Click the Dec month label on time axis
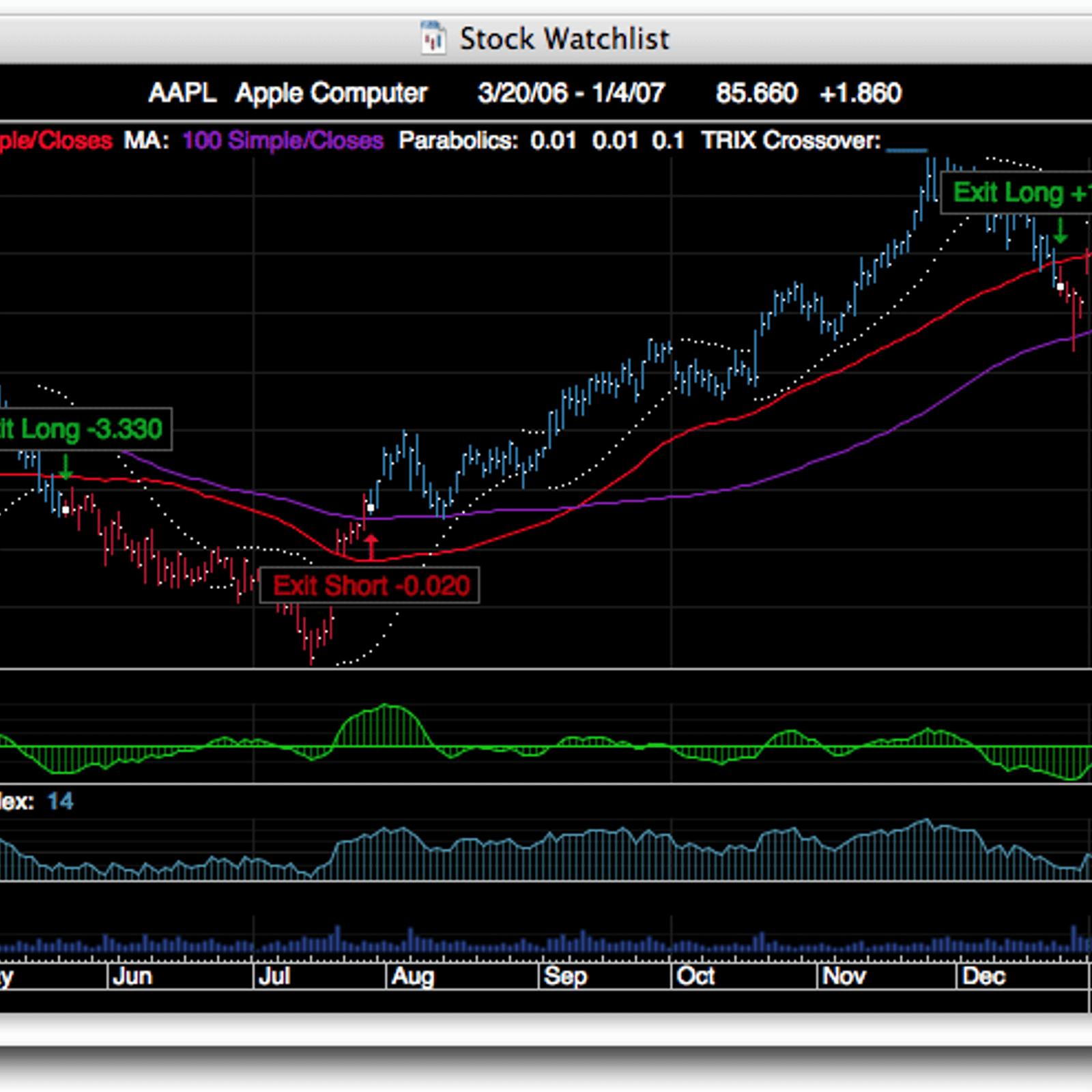1092x1092 pixels. tap(983, 976)
